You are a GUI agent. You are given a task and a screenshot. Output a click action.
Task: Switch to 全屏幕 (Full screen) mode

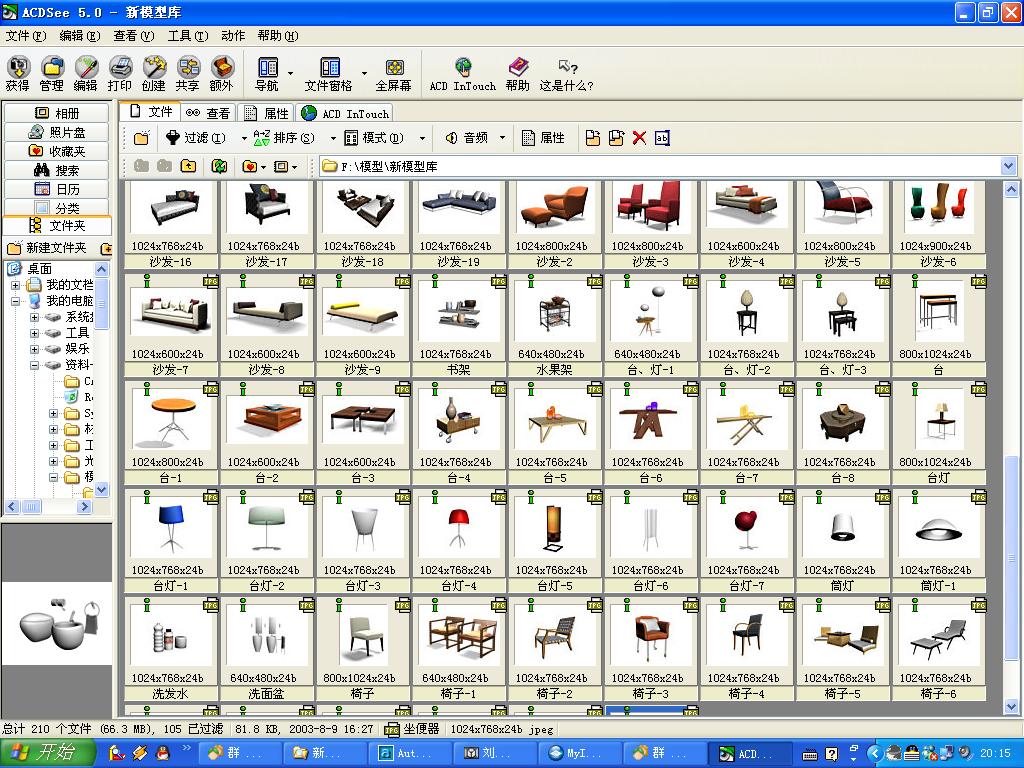pyautogui.click(x=393, y=73)
